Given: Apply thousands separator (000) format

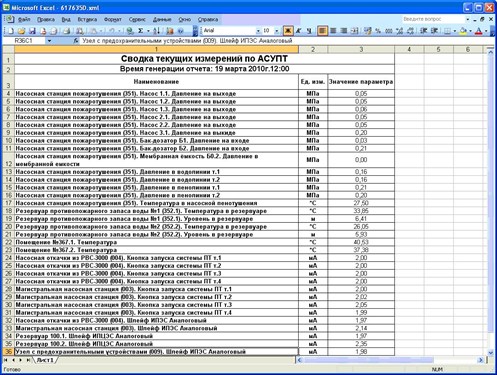Looking at the screenshot, I should [x=389, y=31].
